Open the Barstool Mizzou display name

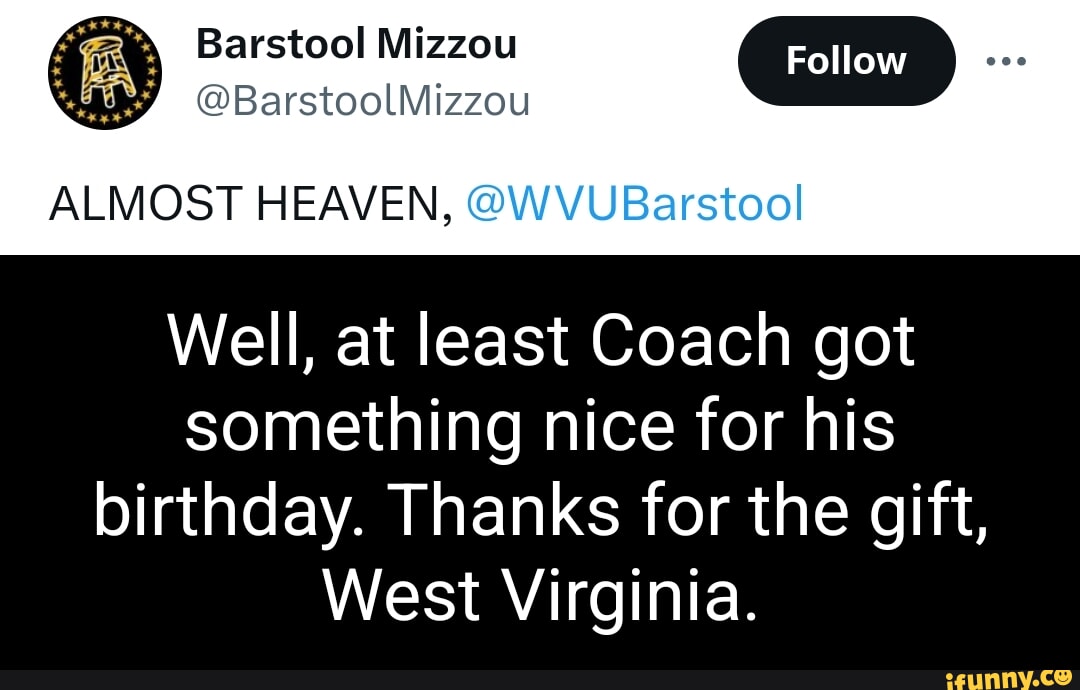coord(356,44)
